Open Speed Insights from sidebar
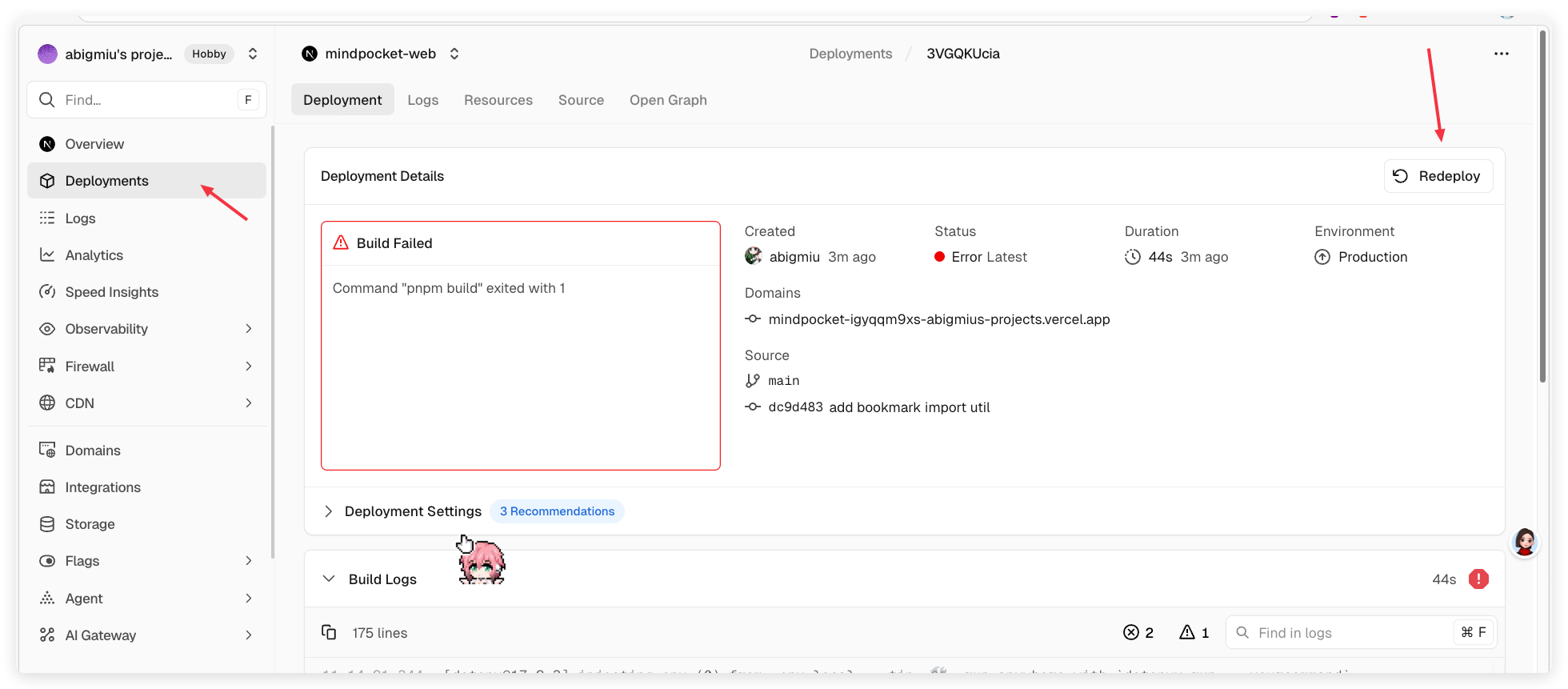 111,292
